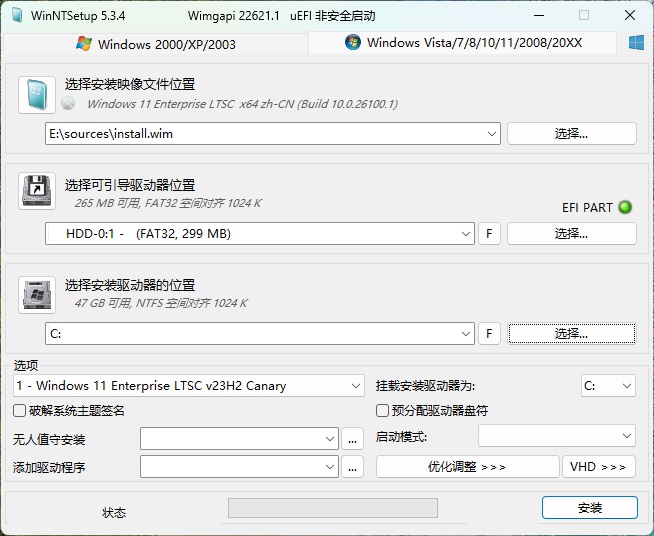This screenshot has width=654, height=536.
Task: Switch to Windows Vista/7/8/10/11/2008/20XX tab
Action: pos(463,43)
